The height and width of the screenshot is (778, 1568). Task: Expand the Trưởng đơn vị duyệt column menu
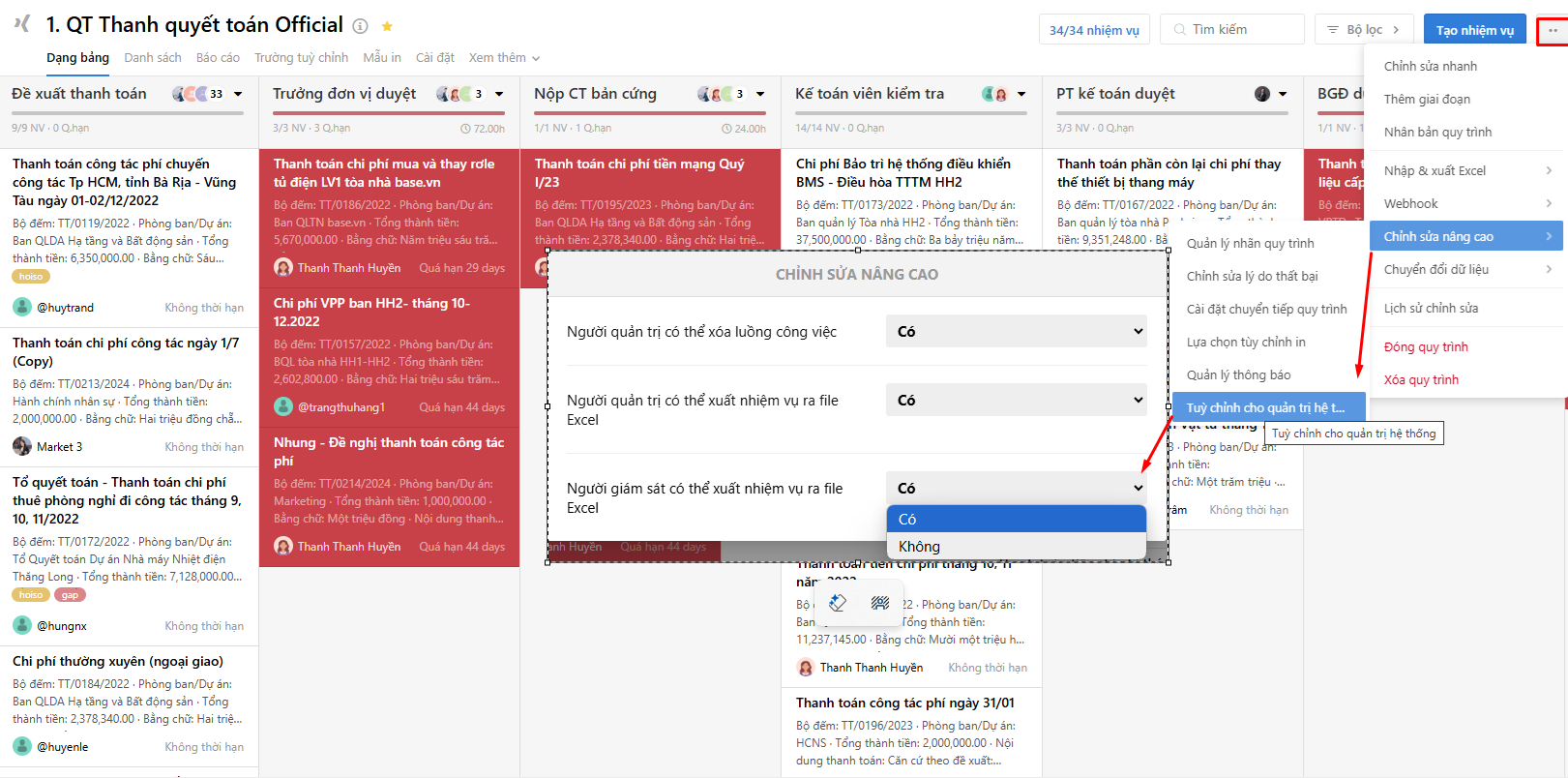tap(499, 94)
